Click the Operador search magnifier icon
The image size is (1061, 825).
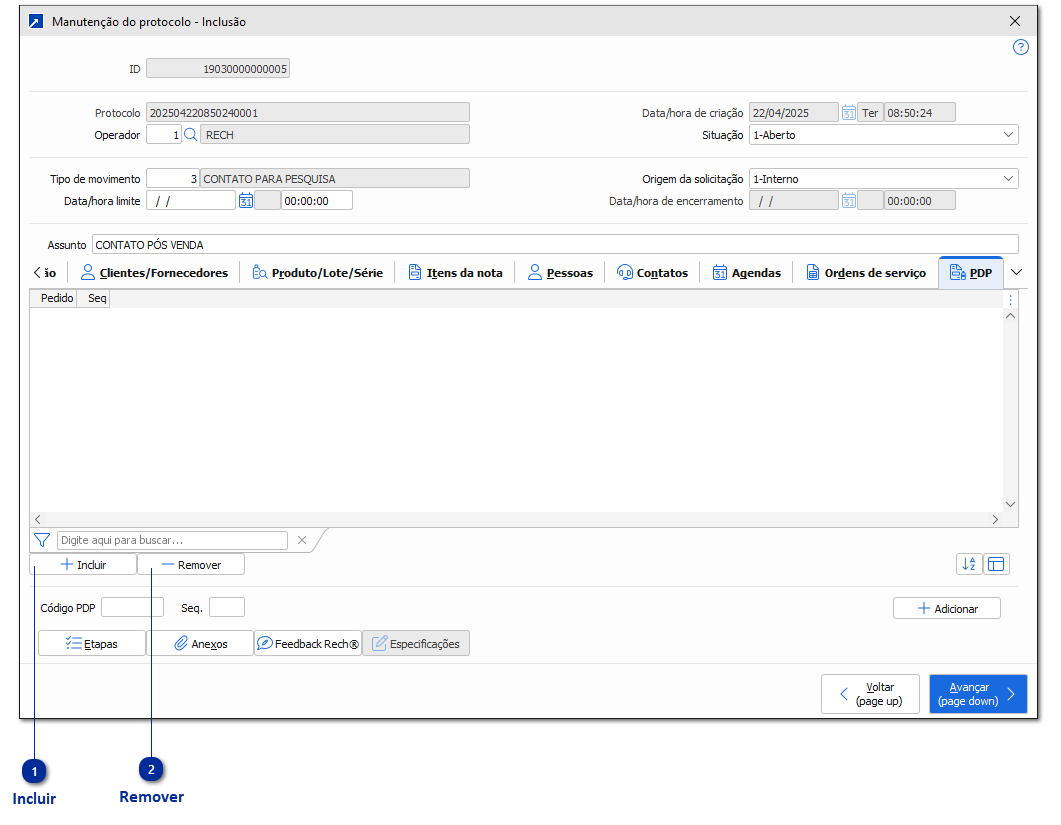[x=191, y=135]
